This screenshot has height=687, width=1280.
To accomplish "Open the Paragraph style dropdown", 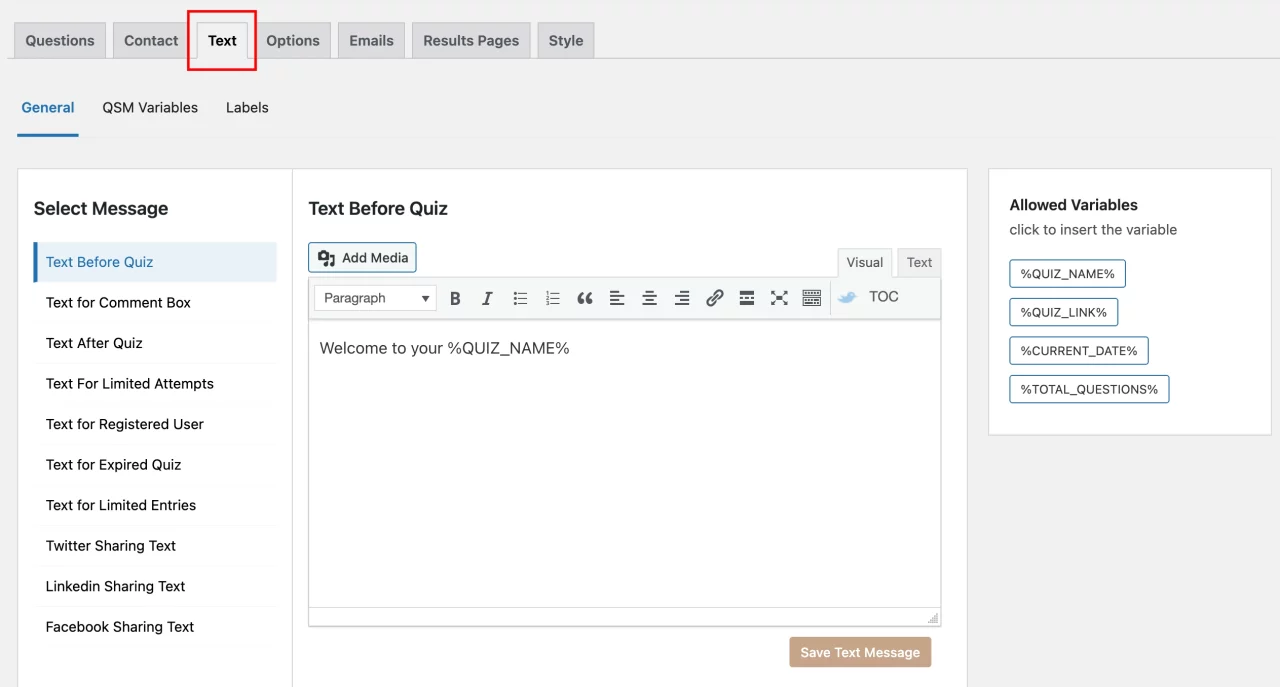I will click(374, 297).
